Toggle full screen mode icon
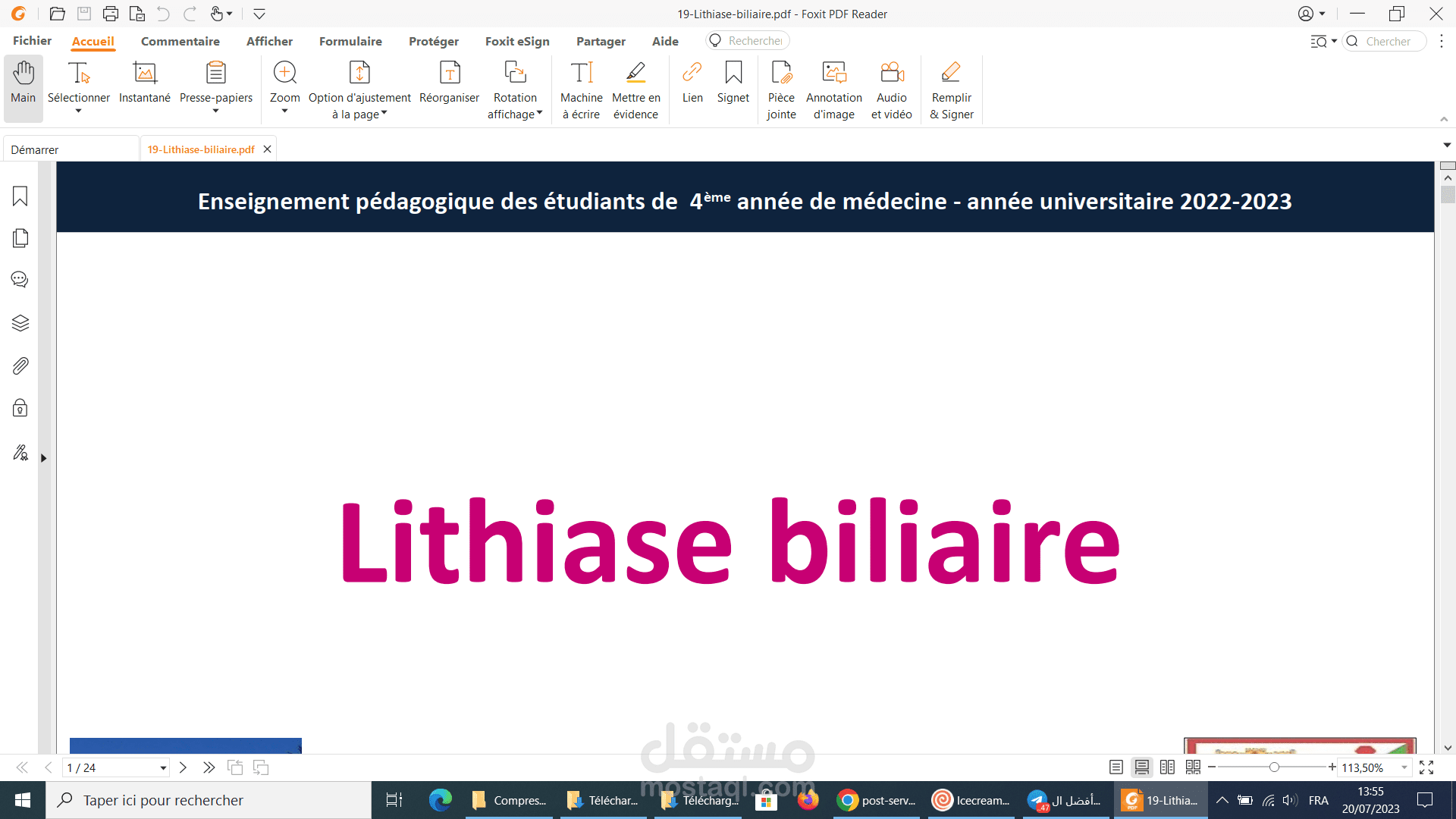Screen dimensions: 1456x819 [1426, 767]
